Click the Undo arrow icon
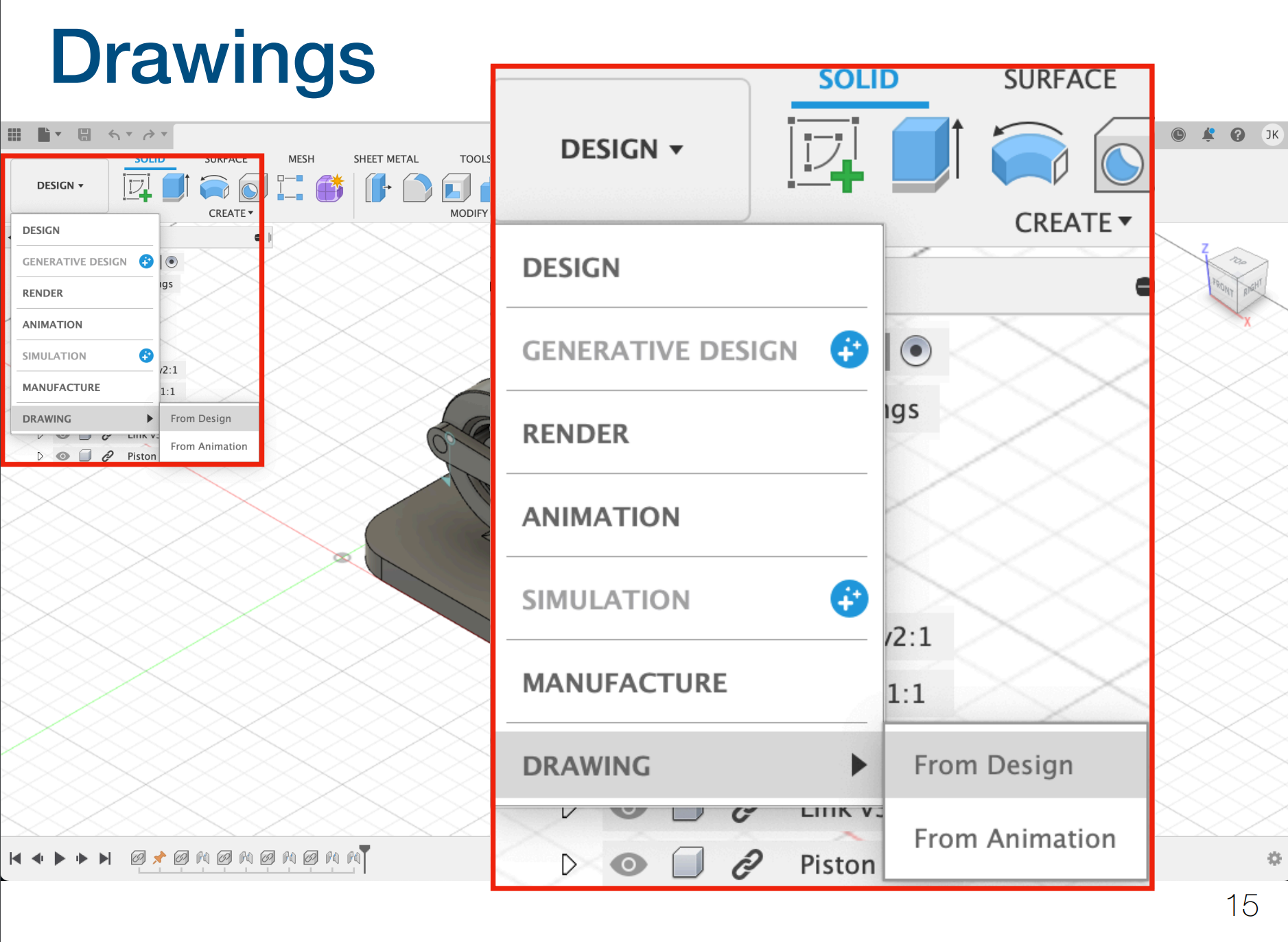This screenshot has width=1288, height=942. click(x=114, y=134)
